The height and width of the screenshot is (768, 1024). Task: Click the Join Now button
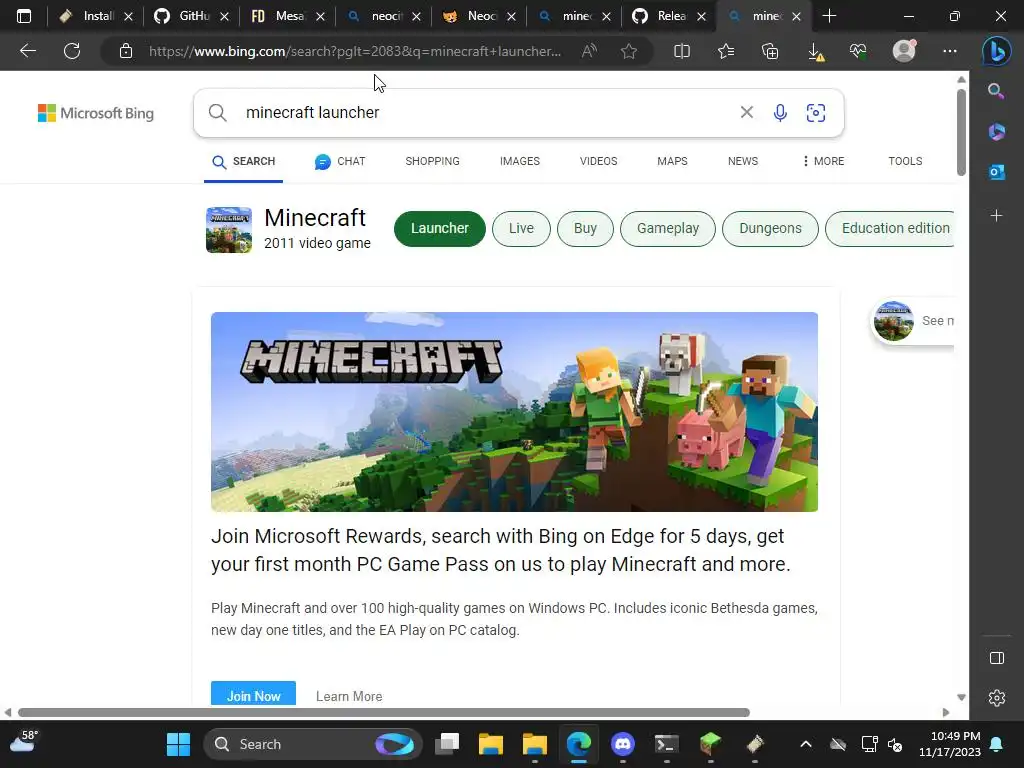click(253, 694)
